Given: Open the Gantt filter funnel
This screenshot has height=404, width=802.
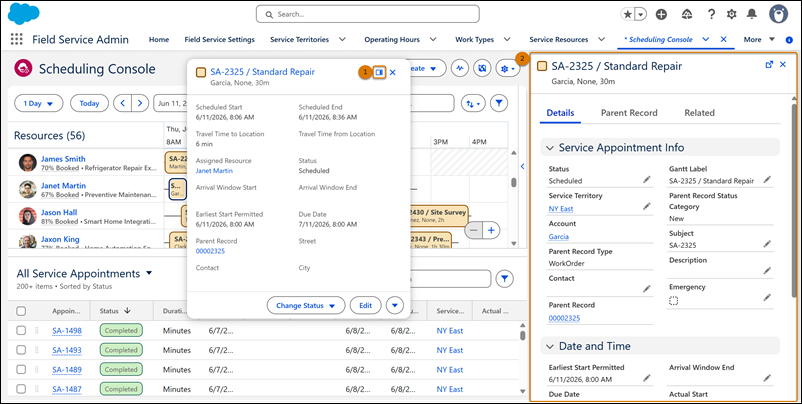Looking at the screenshot, I should tap(499, 103).
